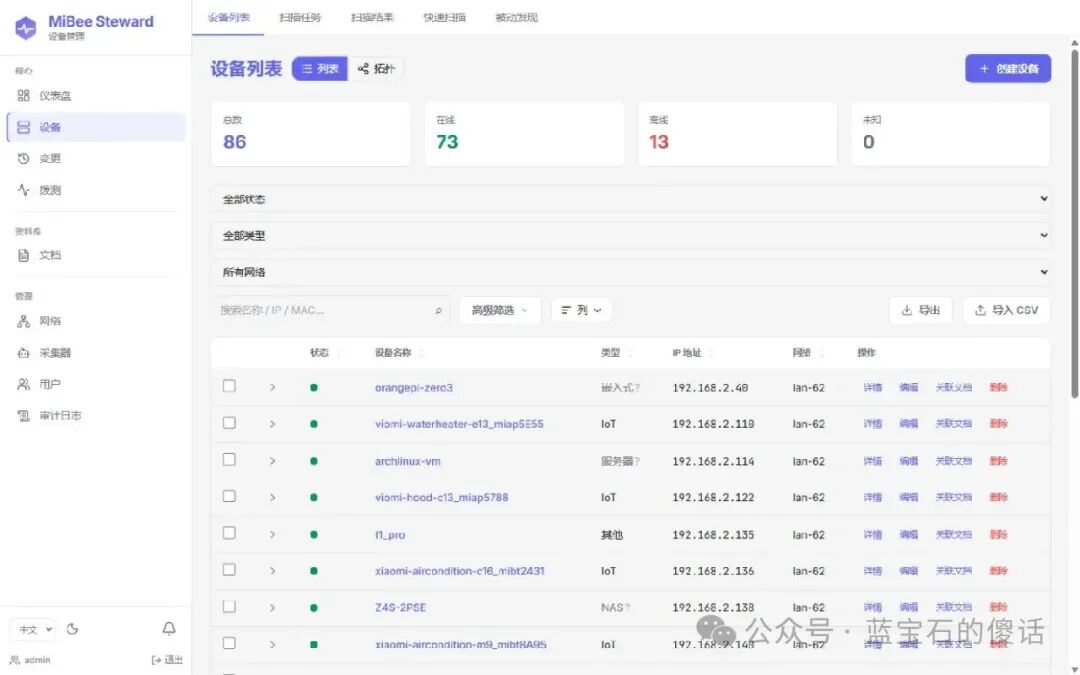The width and height of the screenshot is (1080, 675).
Task: Click the device search input field
Action: 331,310
